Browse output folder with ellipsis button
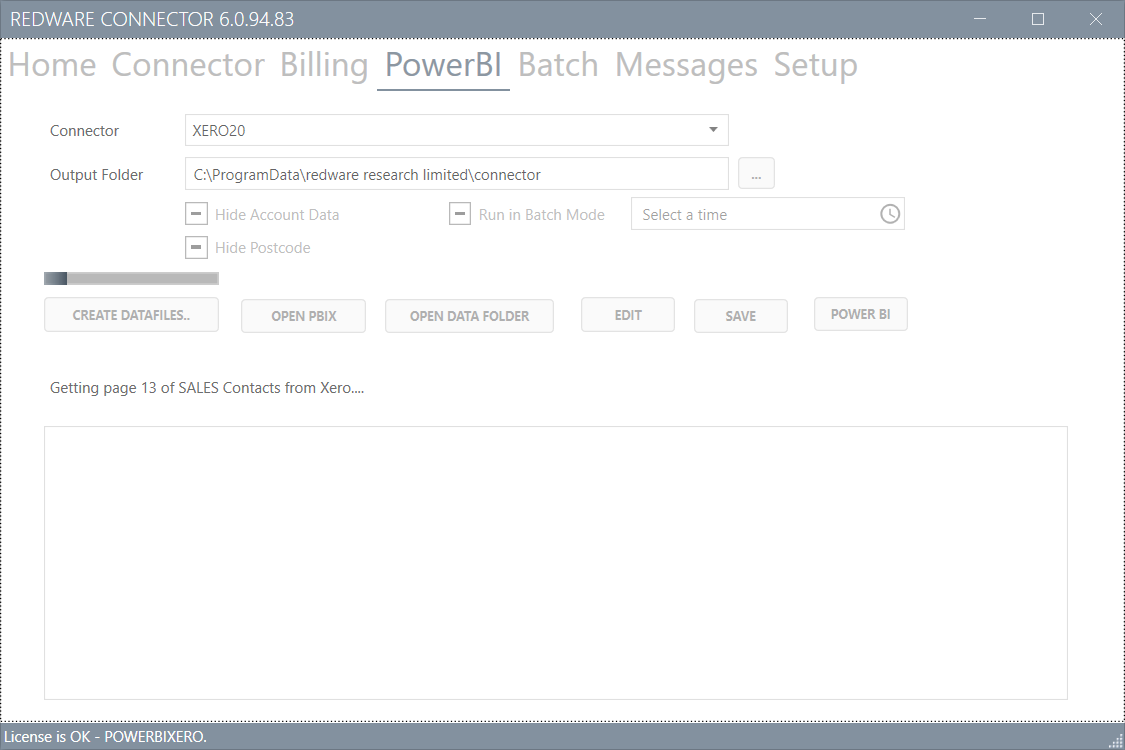This screenshot has width=1125, height=750. (x=756, y=174)
